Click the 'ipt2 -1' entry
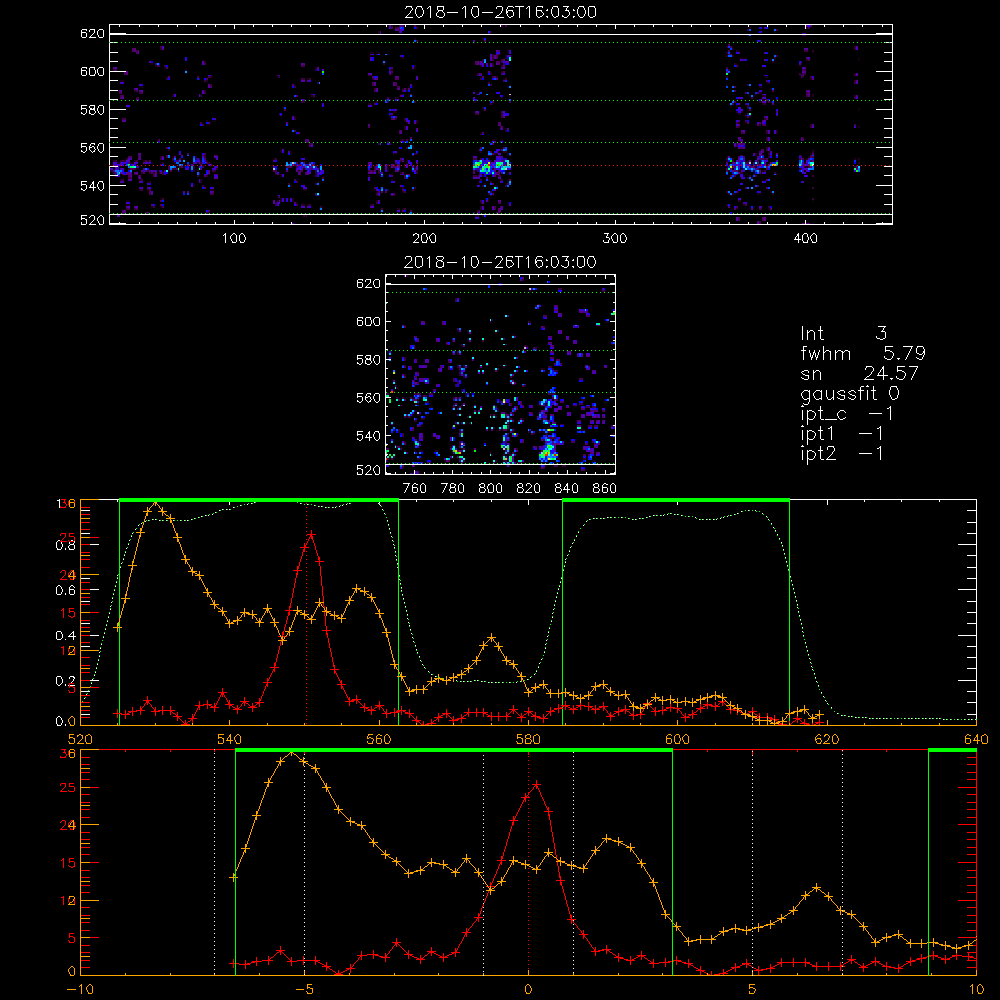 click(x=842, y=453)
